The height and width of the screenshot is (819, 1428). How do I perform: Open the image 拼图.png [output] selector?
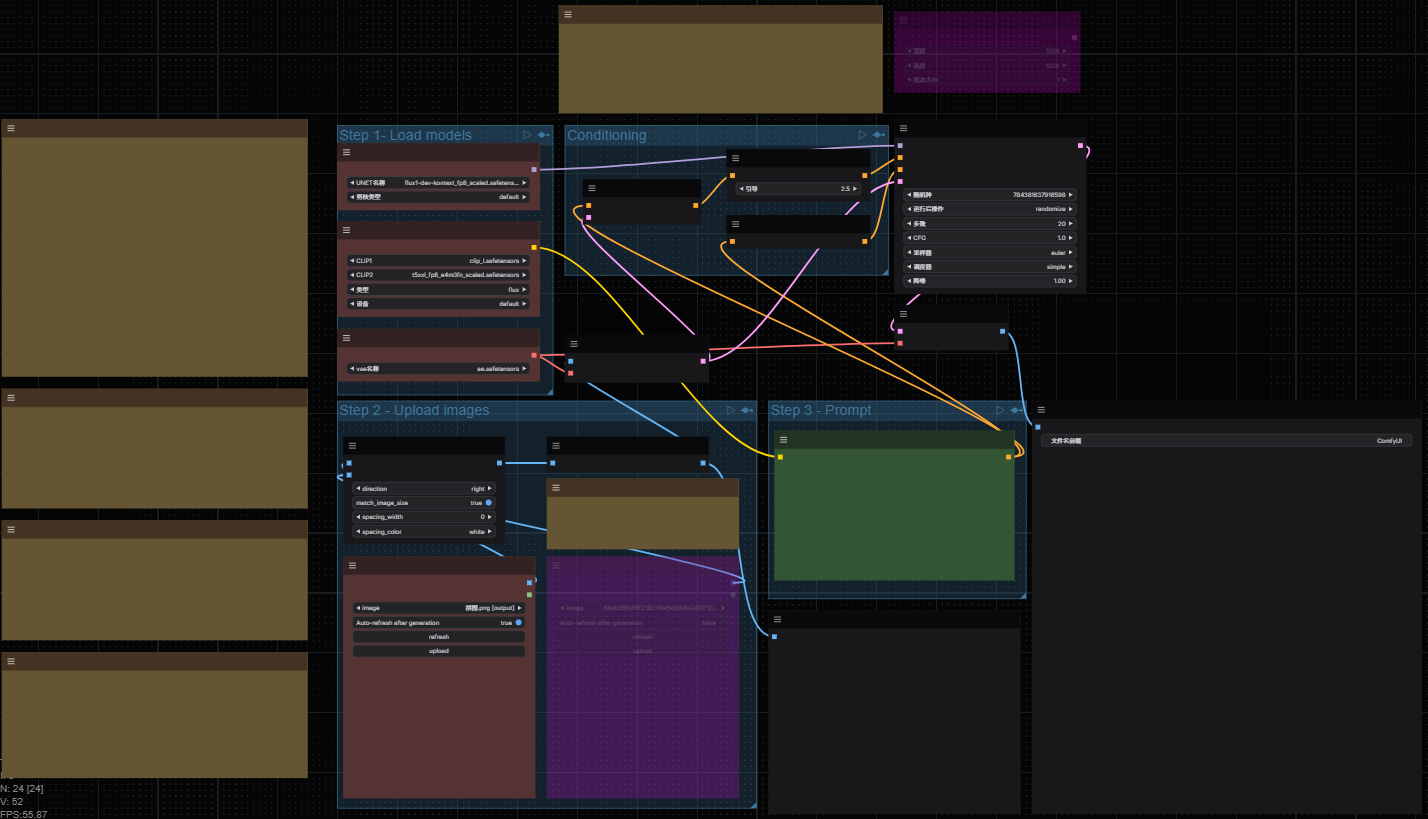[x=439, y=607]
